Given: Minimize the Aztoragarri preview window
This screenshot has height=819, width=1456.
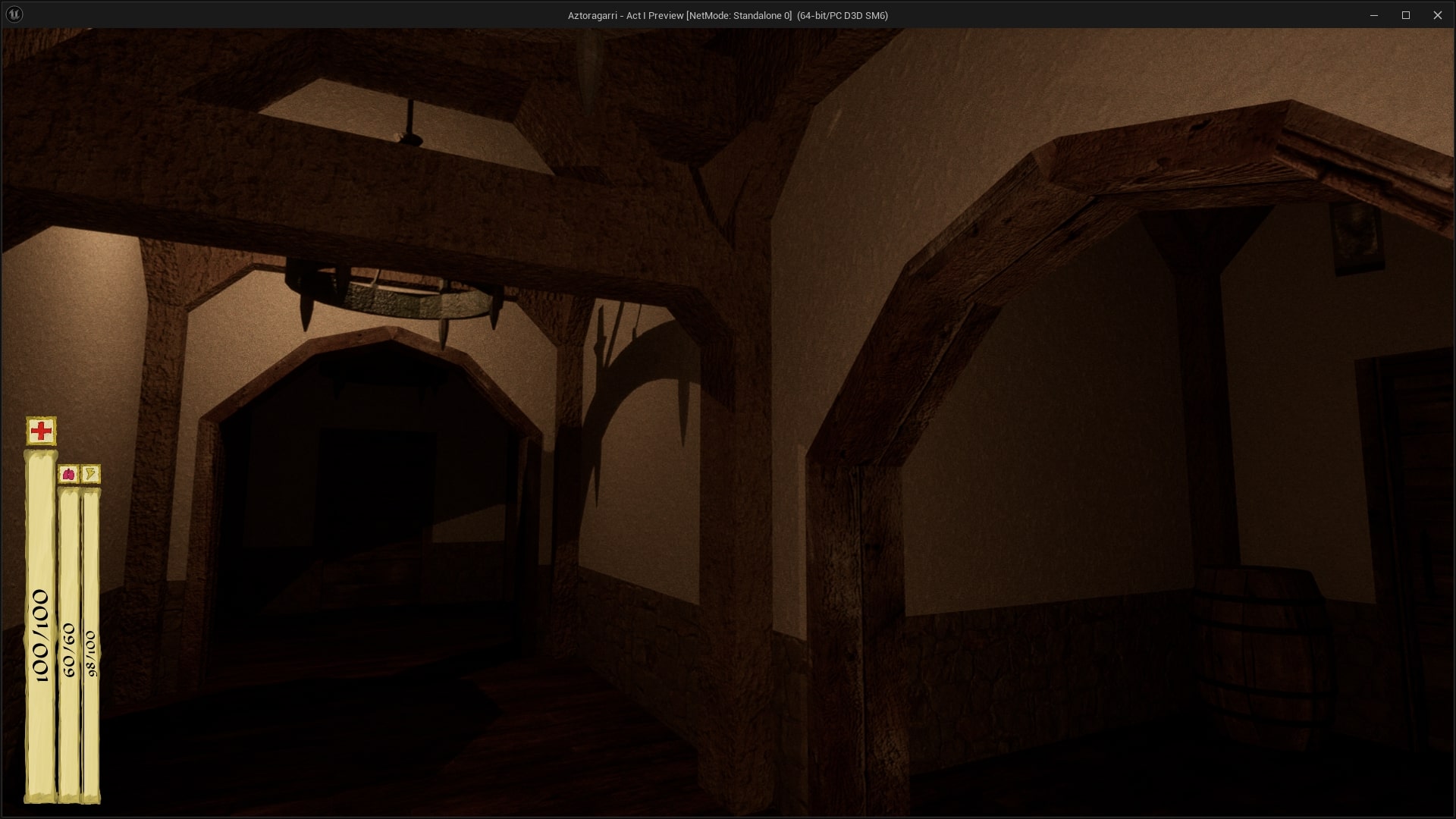Looking at the screenshot, I should click(x=1373, y=15).
